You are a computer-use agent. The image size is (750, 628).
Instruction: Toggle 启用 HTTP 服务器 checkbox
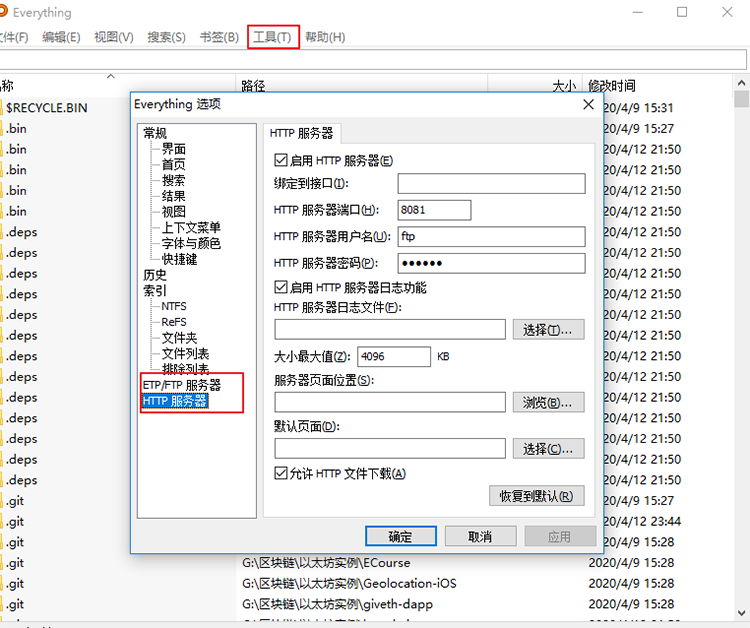tap(280, 160)
